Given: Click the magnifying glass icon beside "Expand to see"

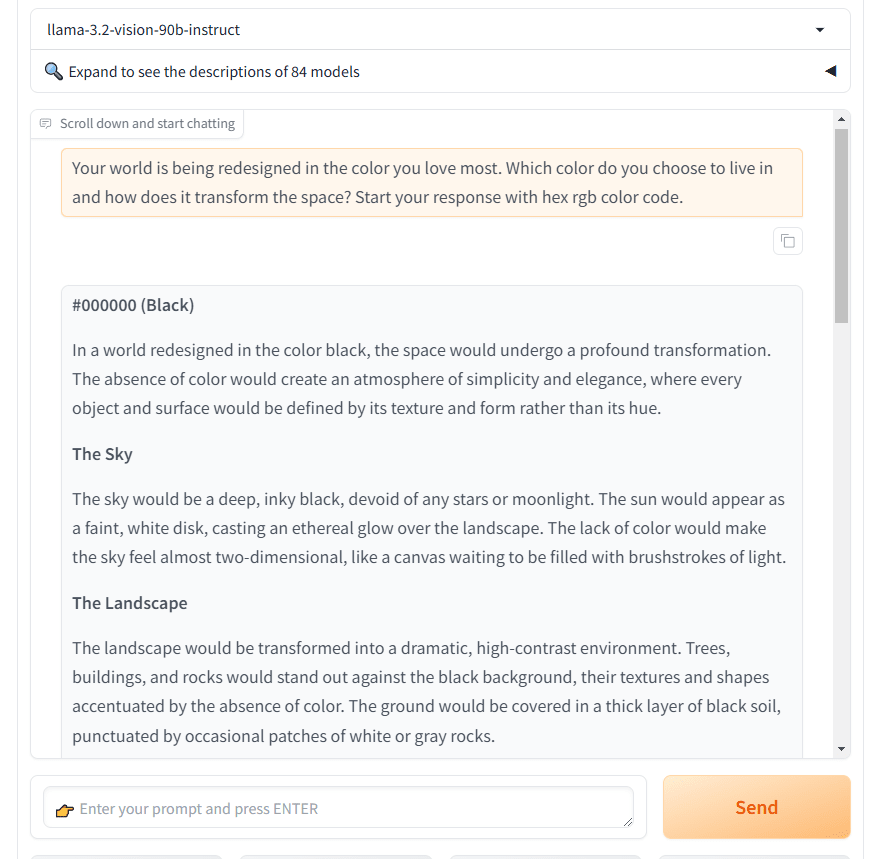Looking at the screenshot, I should point(54,72).
